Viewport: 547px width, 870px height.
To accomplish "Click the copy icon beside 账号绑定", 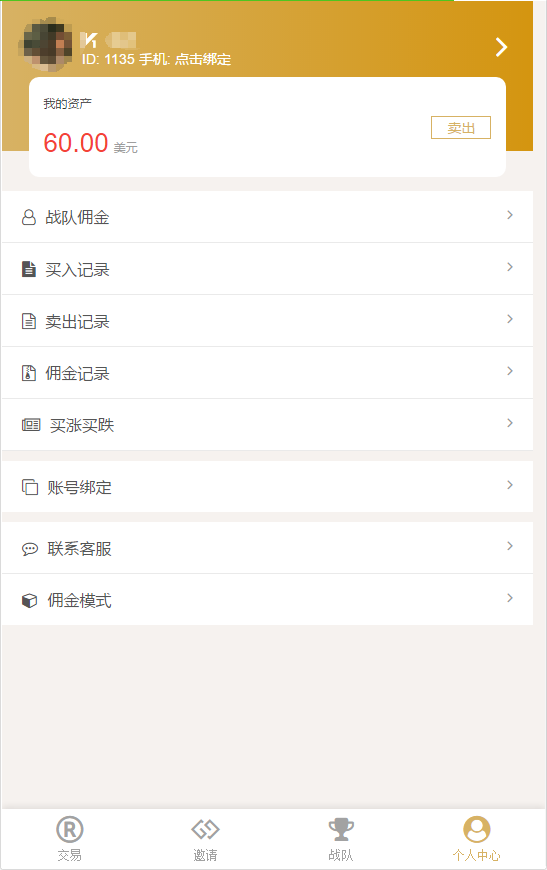I will tap(30, 487).
